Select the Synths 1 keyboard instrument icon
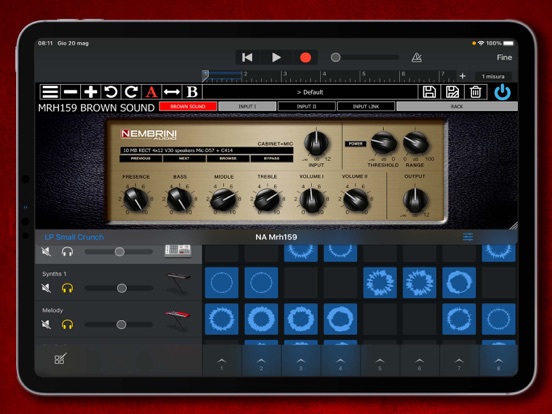 click(178, 283)
